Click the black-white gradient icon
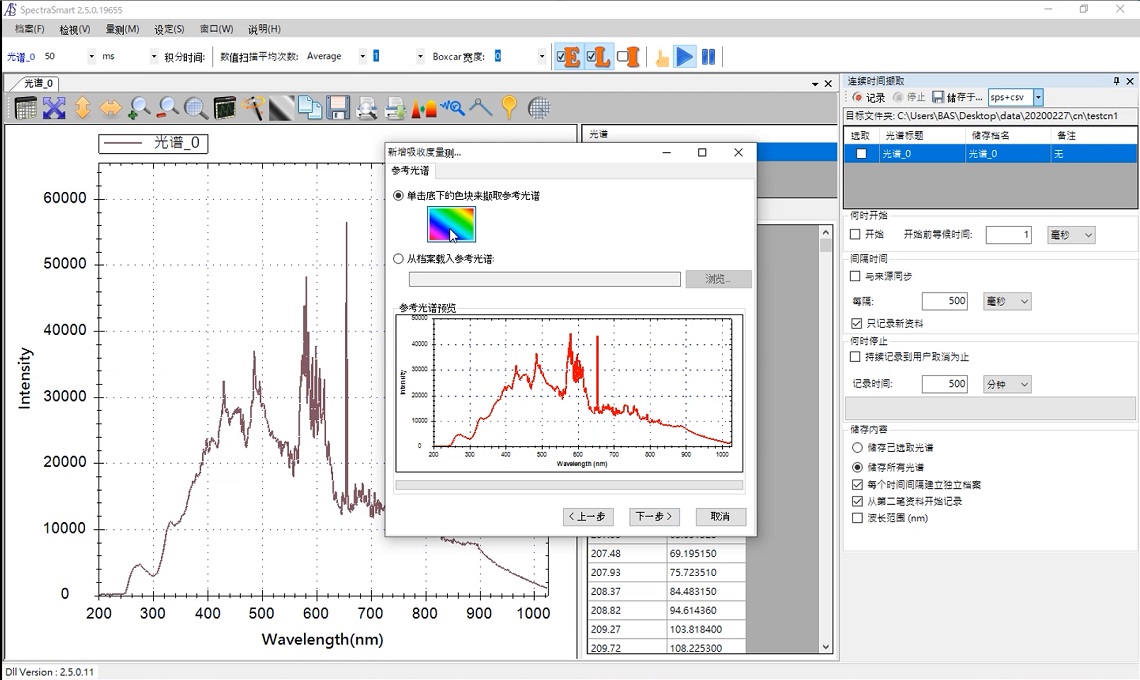The image size is (1140, 680). tap(281, 108)
